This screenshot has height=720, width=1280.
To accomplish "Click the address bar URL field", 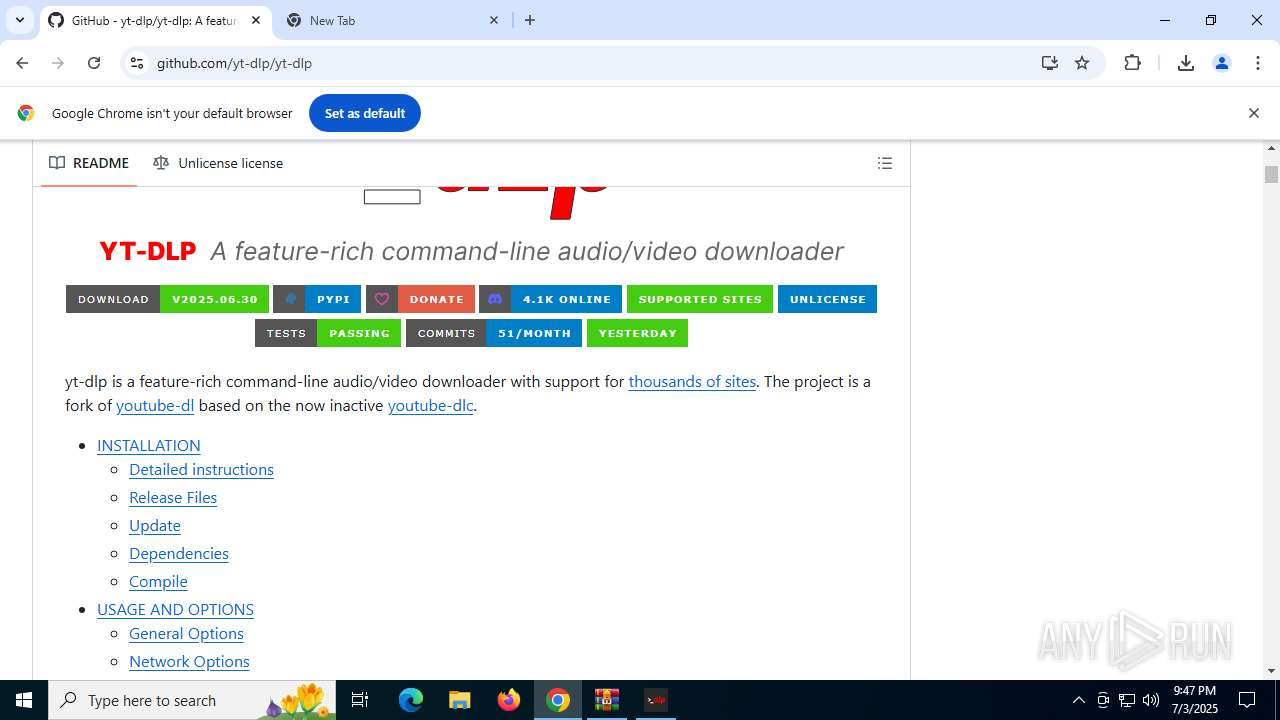I will [x=590, y=63].
